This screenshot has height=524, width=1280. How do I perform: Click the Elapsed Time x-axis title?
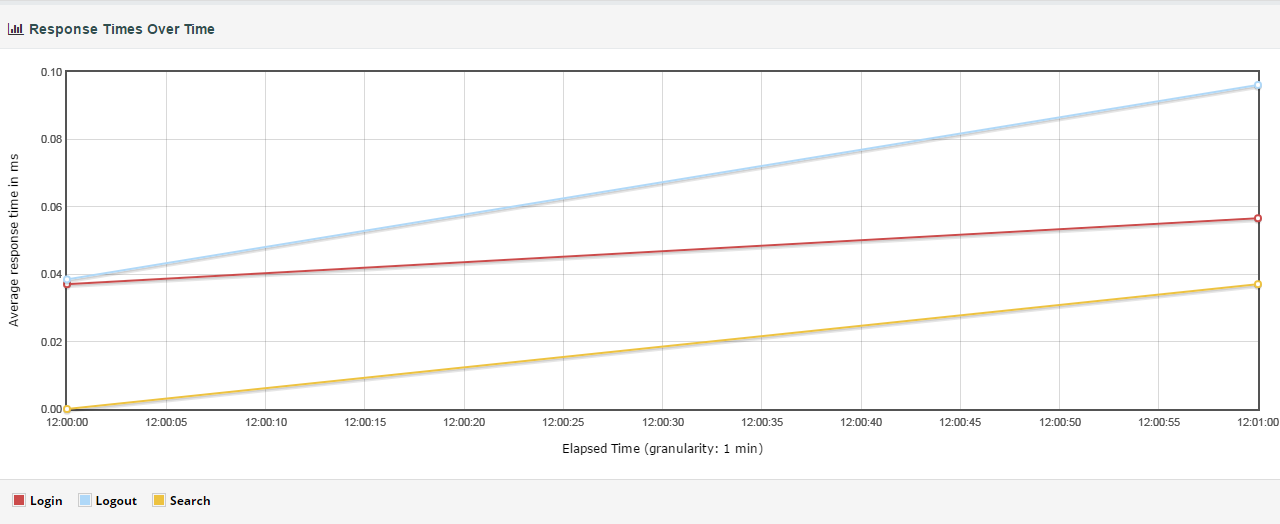[x=662, y=449]
